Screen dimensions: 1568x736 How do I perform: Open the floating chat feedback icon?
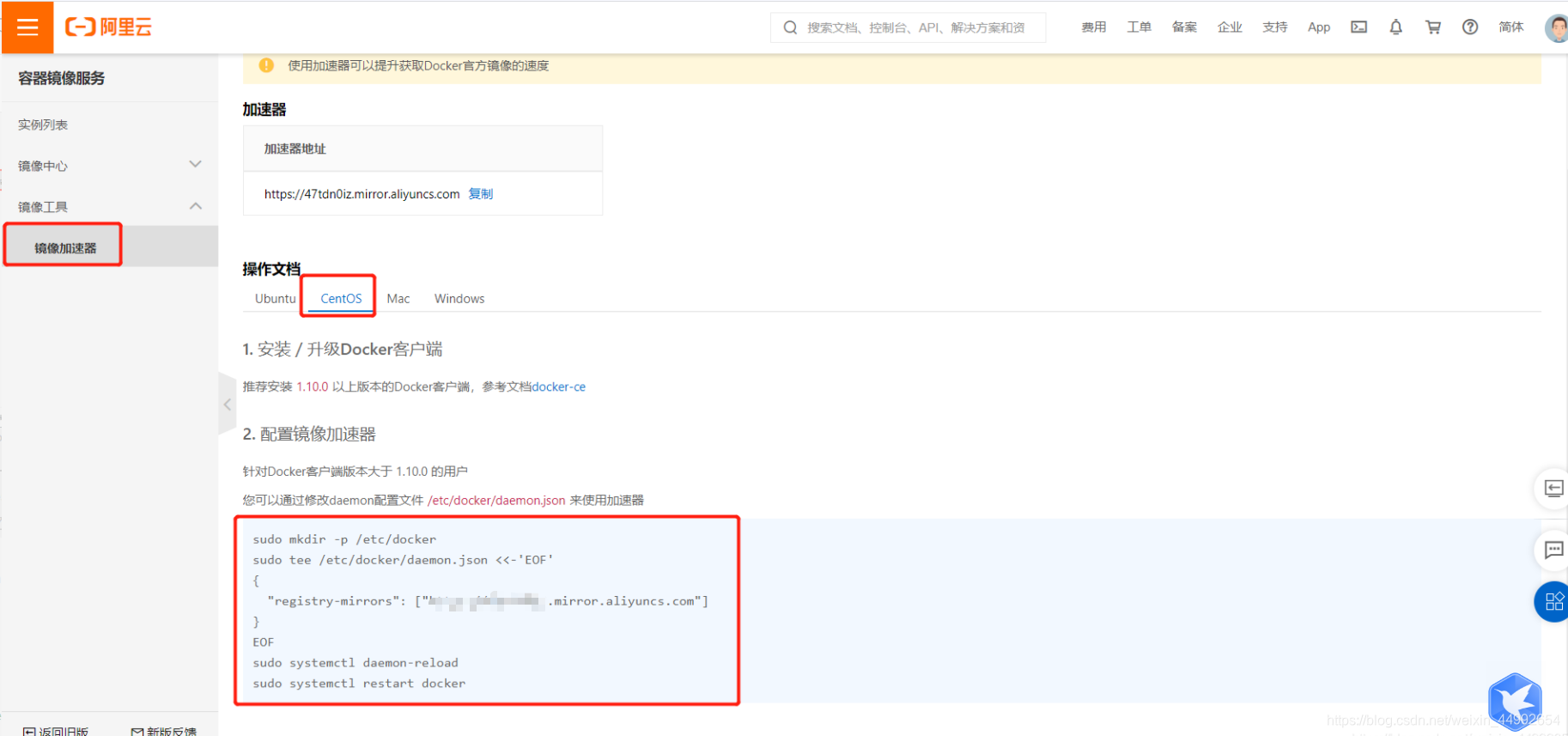pyautogui.click(x=1553, y=550)
